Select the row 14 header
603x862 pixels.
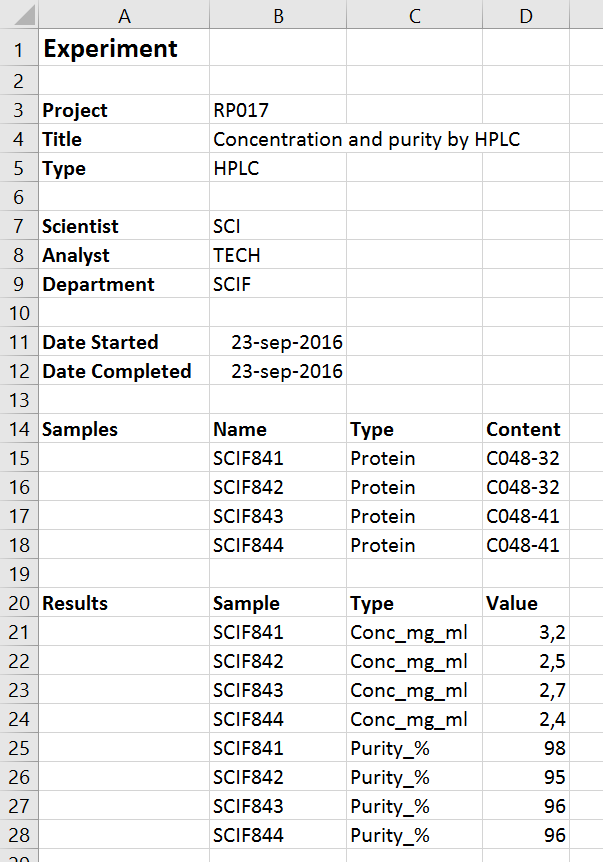(18, 430)
